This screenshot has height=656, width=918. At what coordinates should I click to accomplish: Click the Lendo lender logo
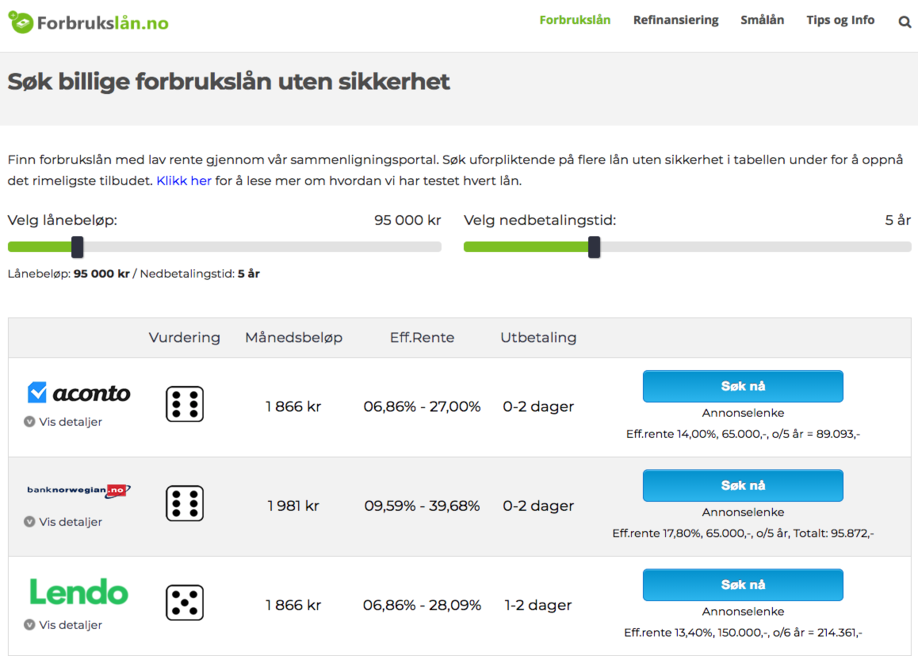click(79, 592)
